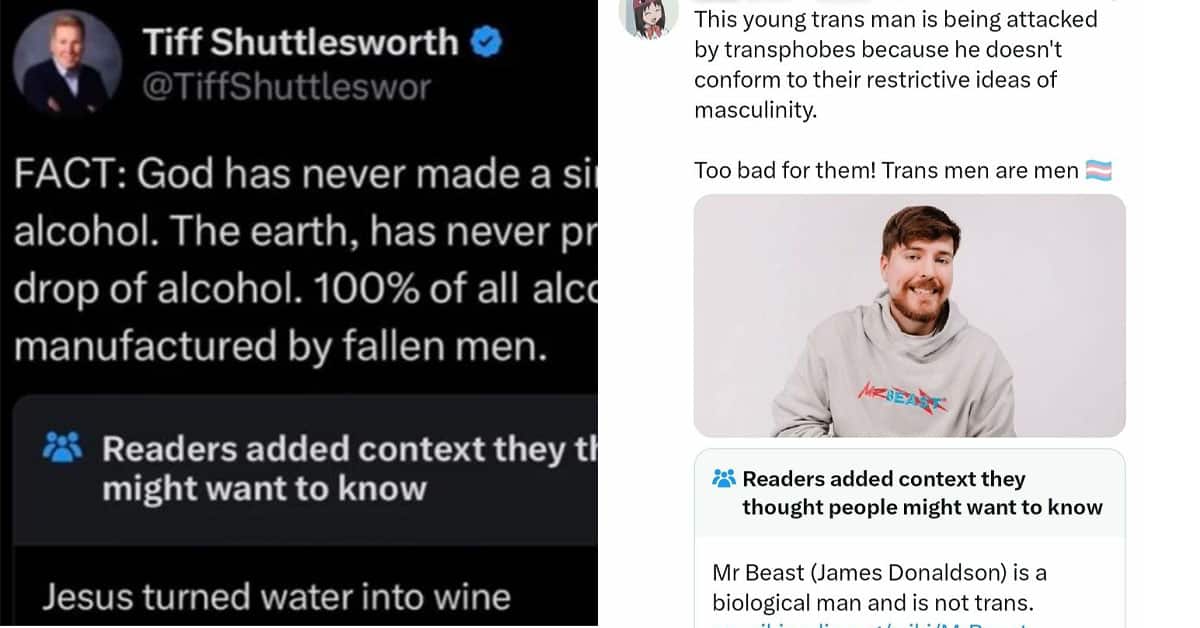1200x628 pixels.
Task: Click the people icon in the white community note
Action: [724, 479]
